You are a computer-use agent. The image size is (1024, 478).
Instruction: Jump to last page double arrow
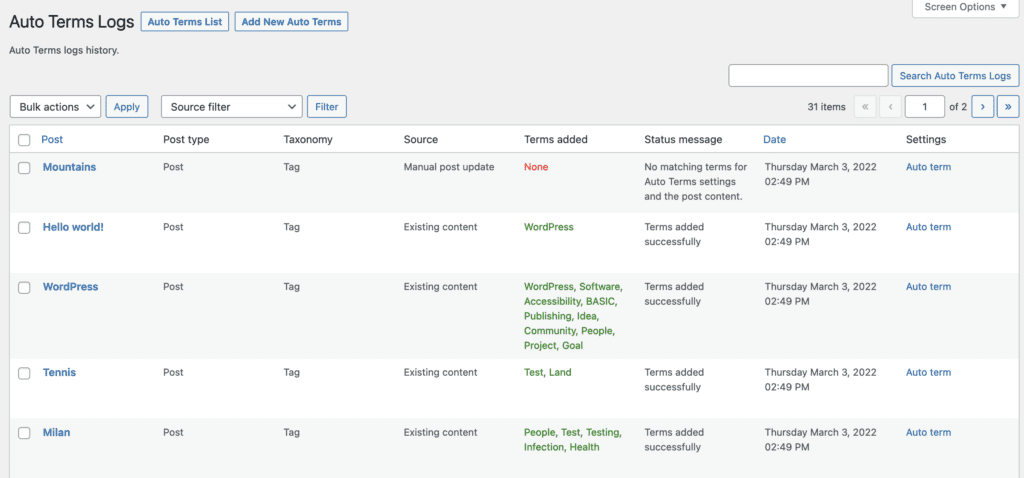1008,106
